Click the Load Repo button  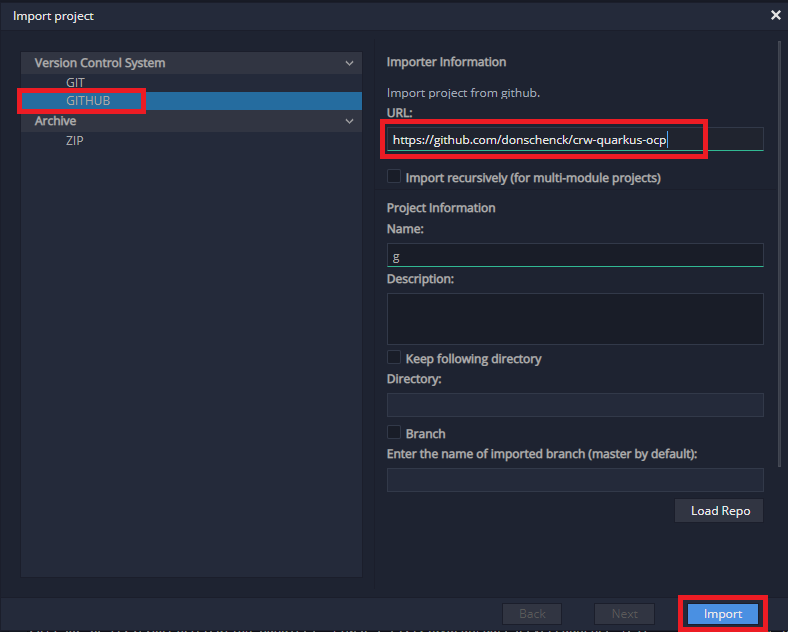pyautogui.click(x=719, y=511)
